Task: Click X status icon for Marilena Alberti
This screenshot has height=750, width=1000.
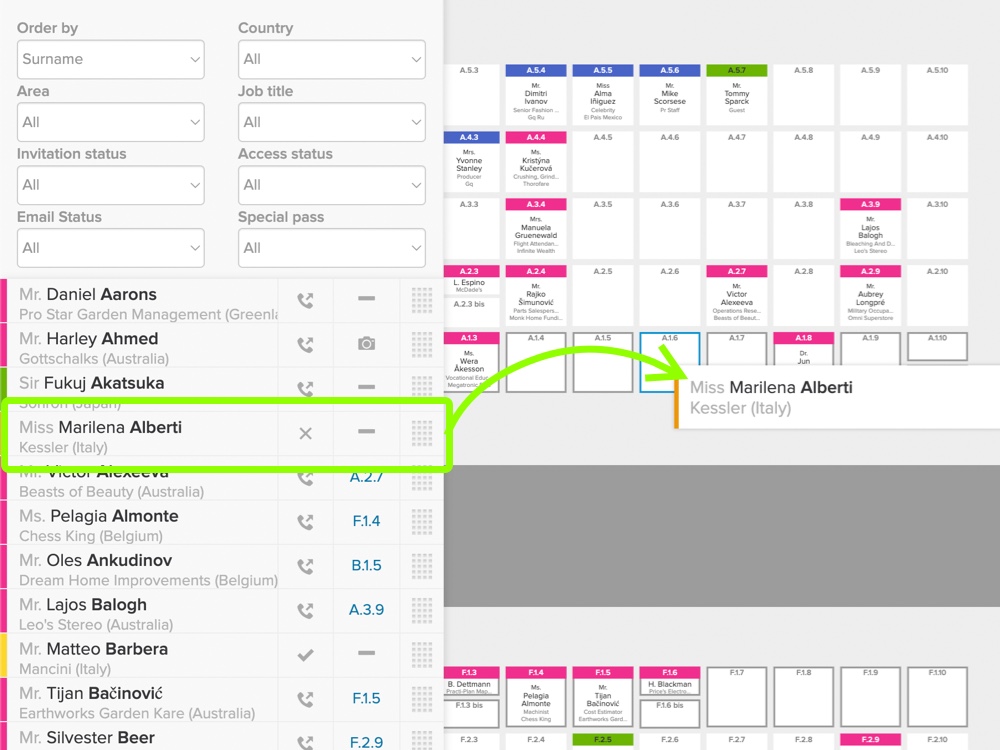Action: click(305, 434)
